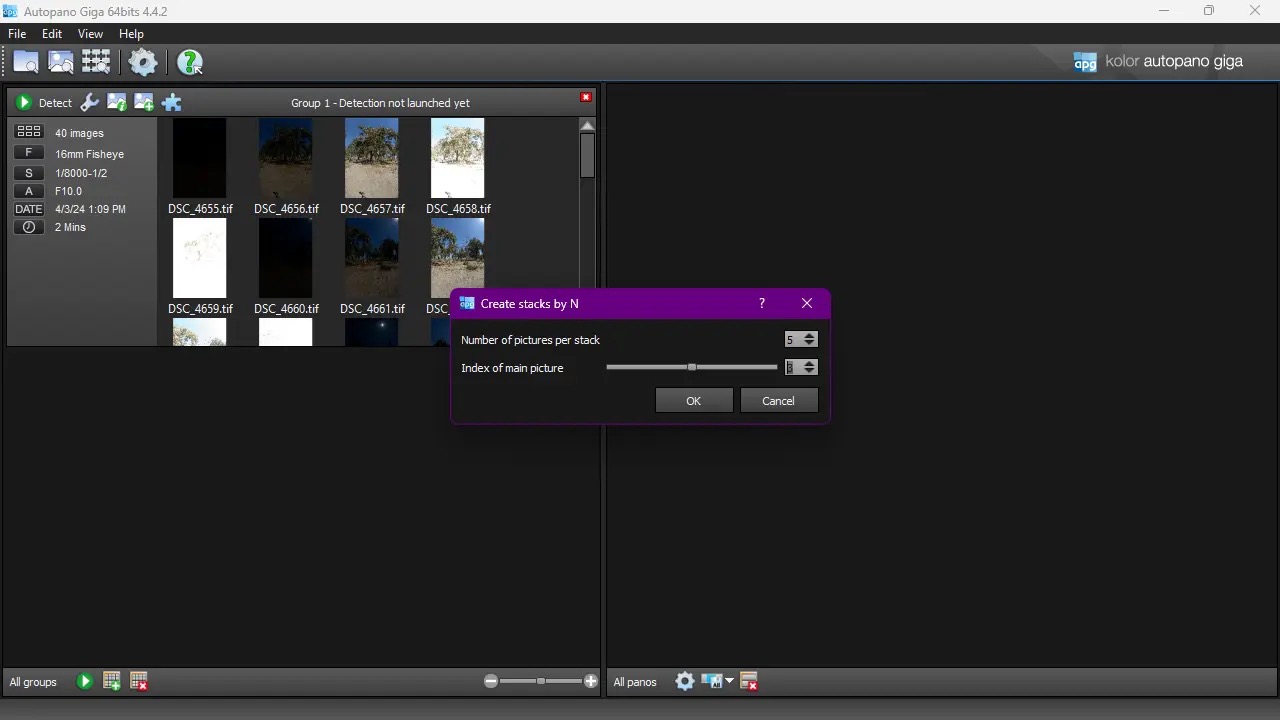Open settings gear in main toolbar

[x=143, y=62]
